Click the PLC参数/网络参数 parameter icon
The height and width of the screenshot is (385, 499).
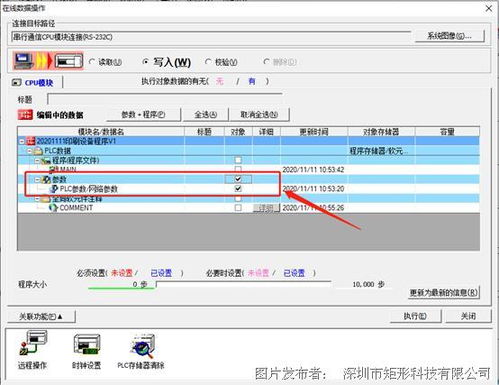coord(53,189)
